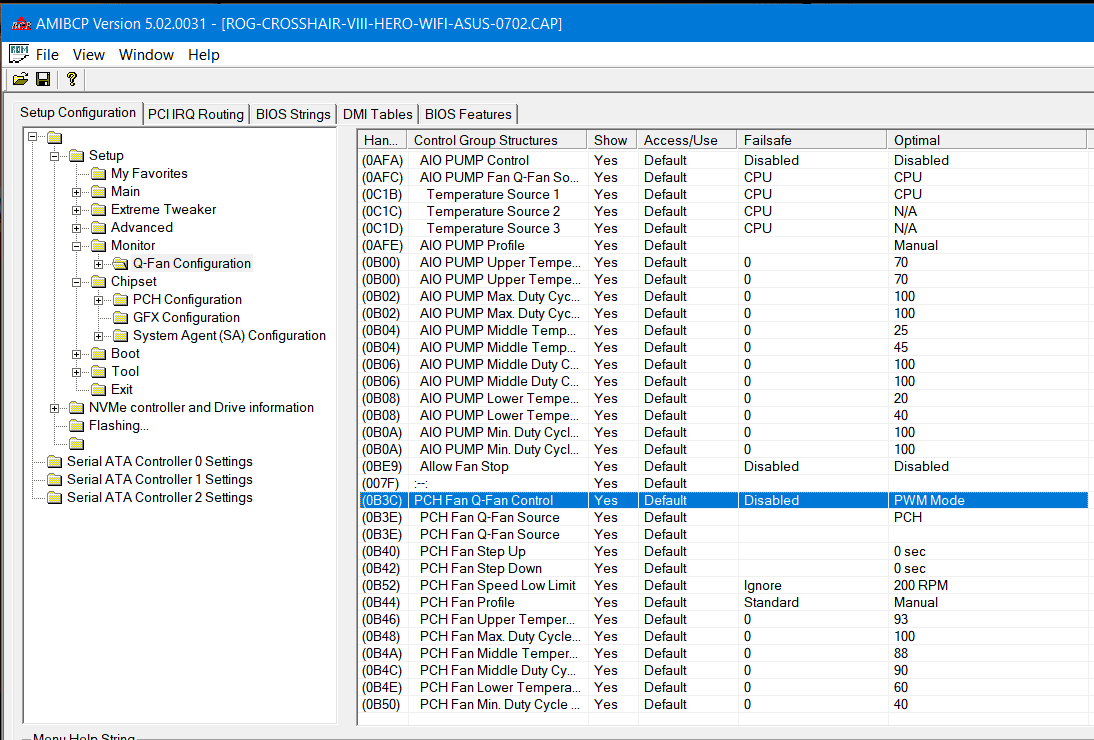Screen dimensions: 1094x740
Task: Expand the Boot tree node
Action: coord(77,354)
